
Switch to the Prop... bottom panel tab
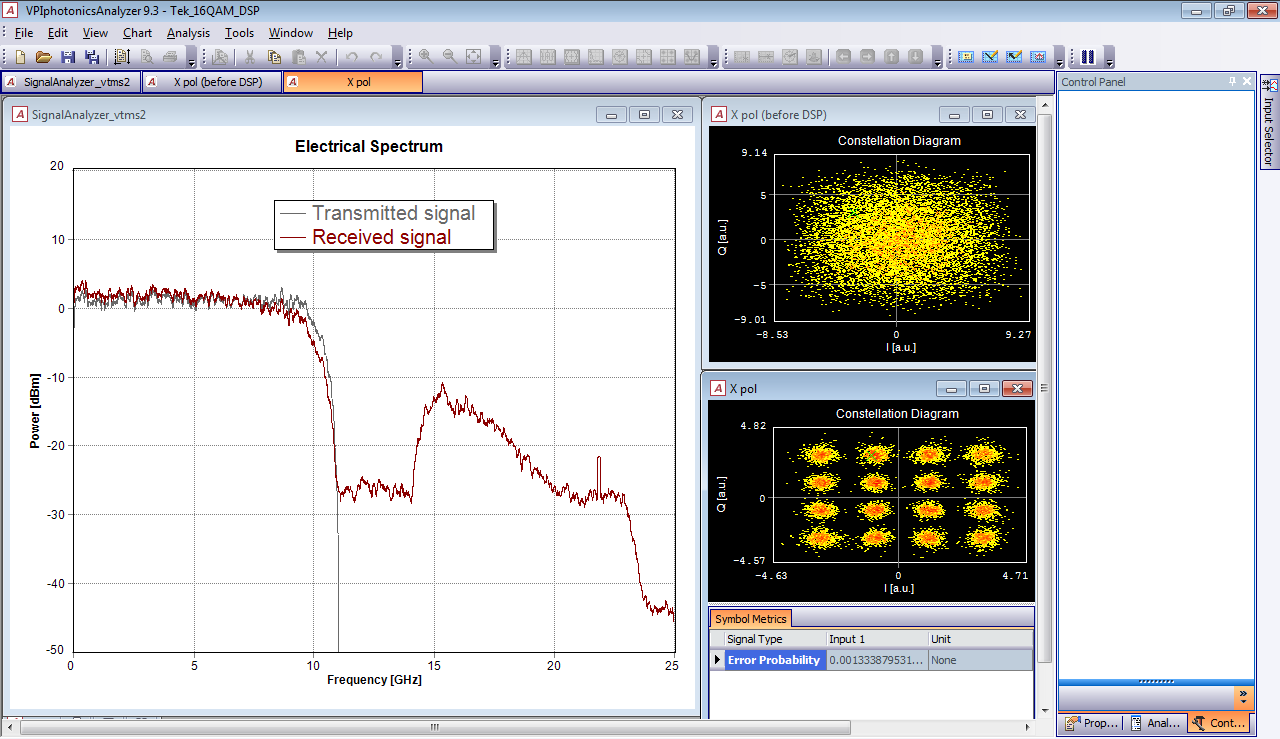click(x=1092, y=723)
